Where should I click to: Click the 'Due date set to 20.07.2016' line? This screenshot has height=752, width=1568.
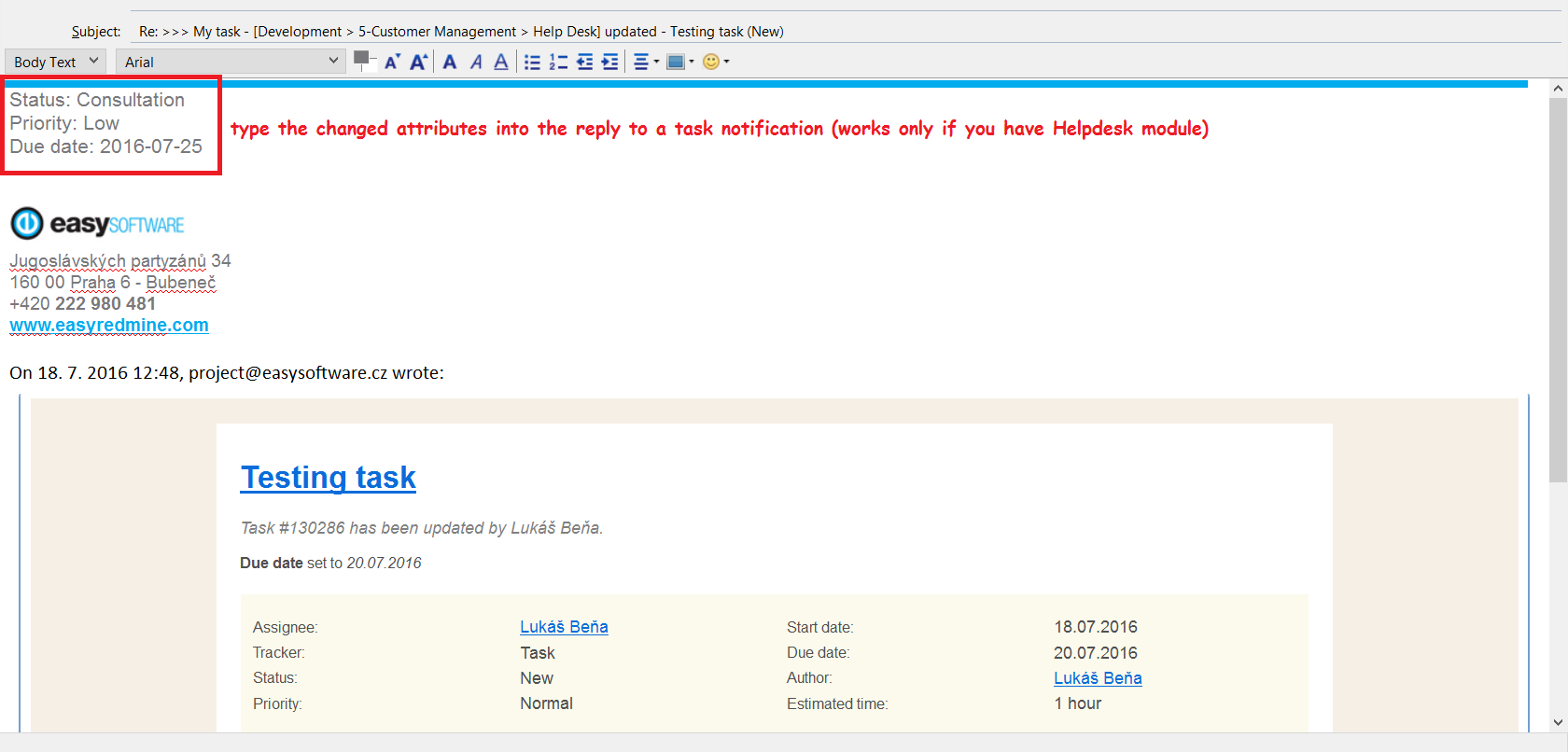[330, 563]
